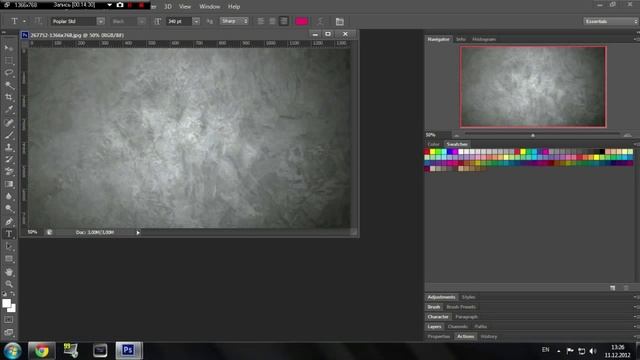Open magenta text color swatch
This screenshot has height=360, width=640.
pyautogui.click(x=302, y=21)
